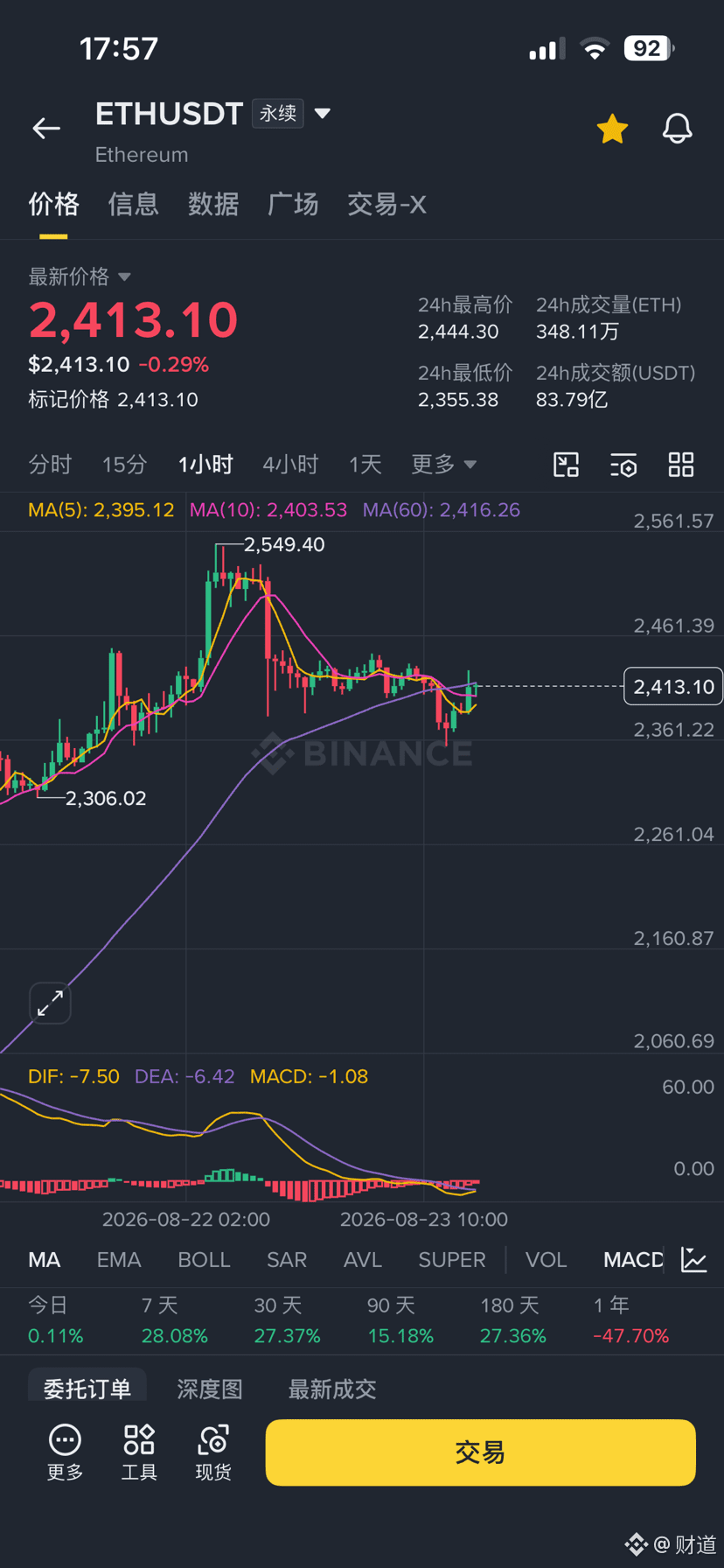Expand chart to fullscreen
Viewport: 724px width, 1568px height.
pyautogui.click(x=50, y=1003)
